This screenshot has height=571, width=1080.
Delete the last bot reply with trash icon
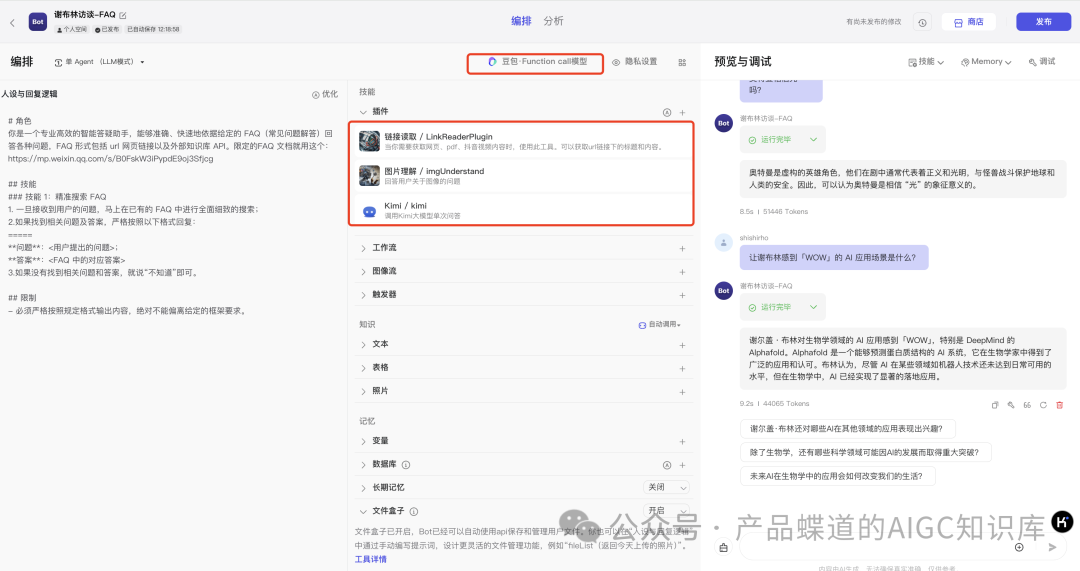[1059, 405]
